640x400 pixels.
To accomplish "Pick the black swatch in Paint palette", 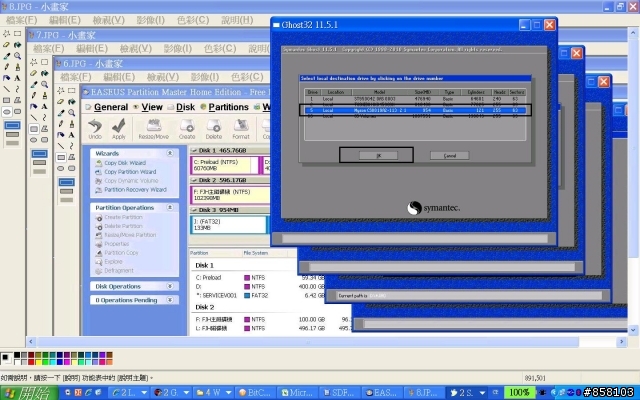I will pyautogui.click(x=17, y=355).
